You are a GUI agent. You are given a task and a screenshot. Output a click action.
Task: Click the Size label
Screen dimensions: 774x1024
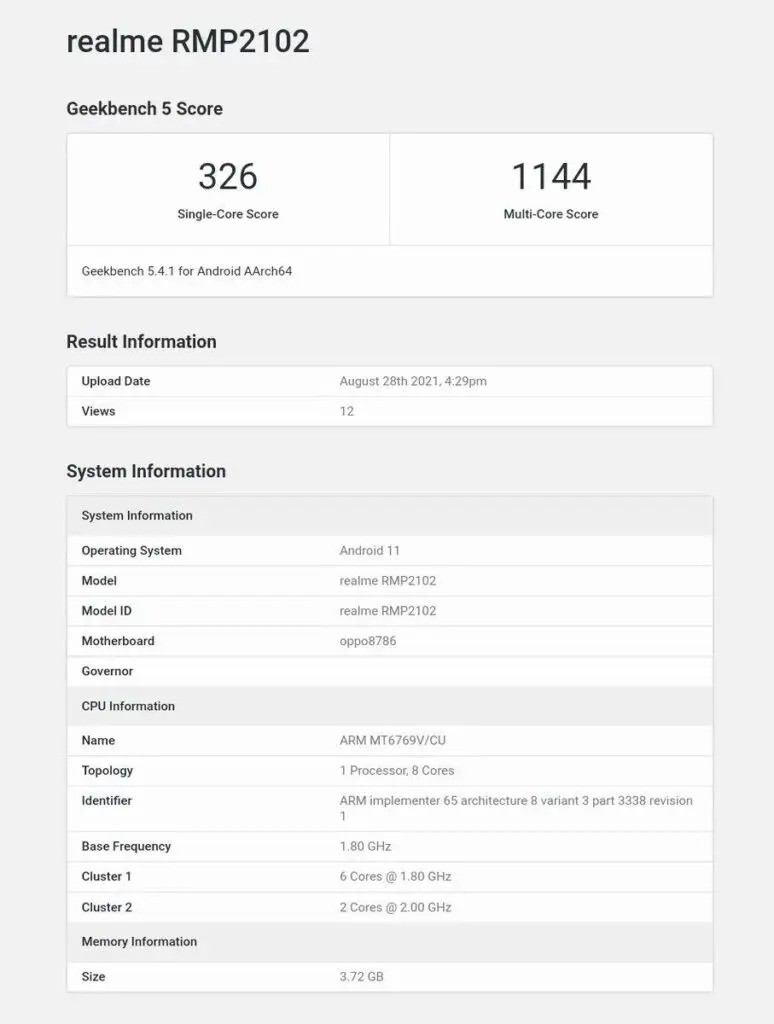click(93, 977)
